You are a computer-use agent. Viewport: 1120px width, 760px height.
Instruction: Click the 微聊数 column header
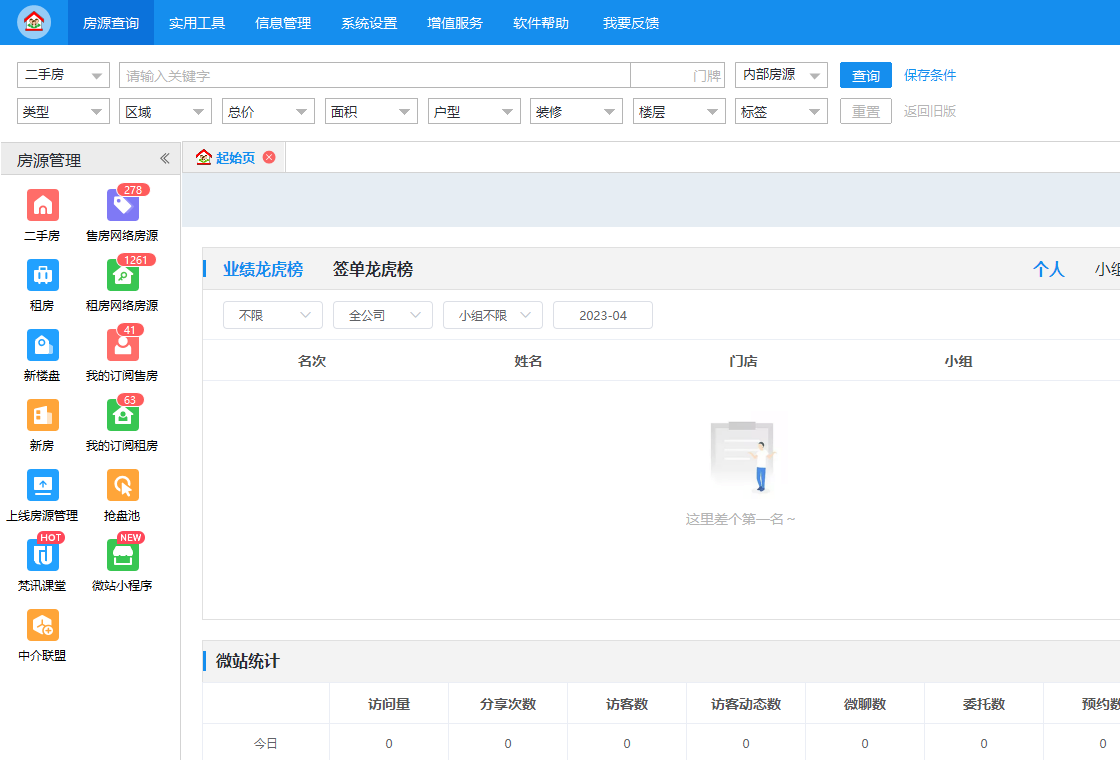[x=865, y=704]
